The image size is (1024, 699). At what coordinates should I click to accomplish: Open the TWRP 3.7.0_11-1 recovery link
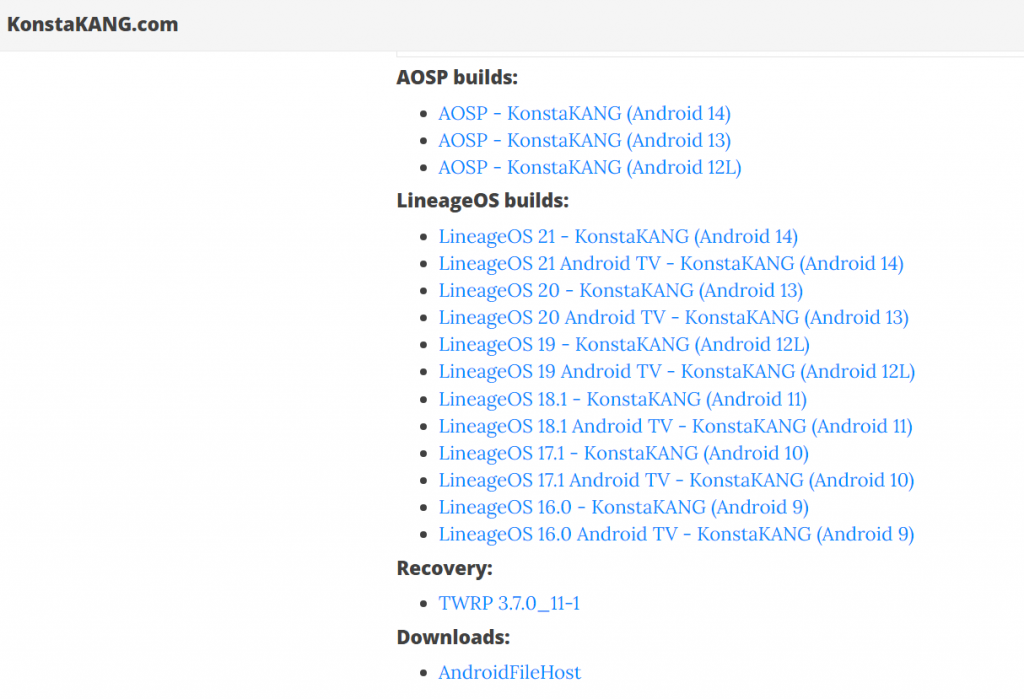[x=509, y=603]
